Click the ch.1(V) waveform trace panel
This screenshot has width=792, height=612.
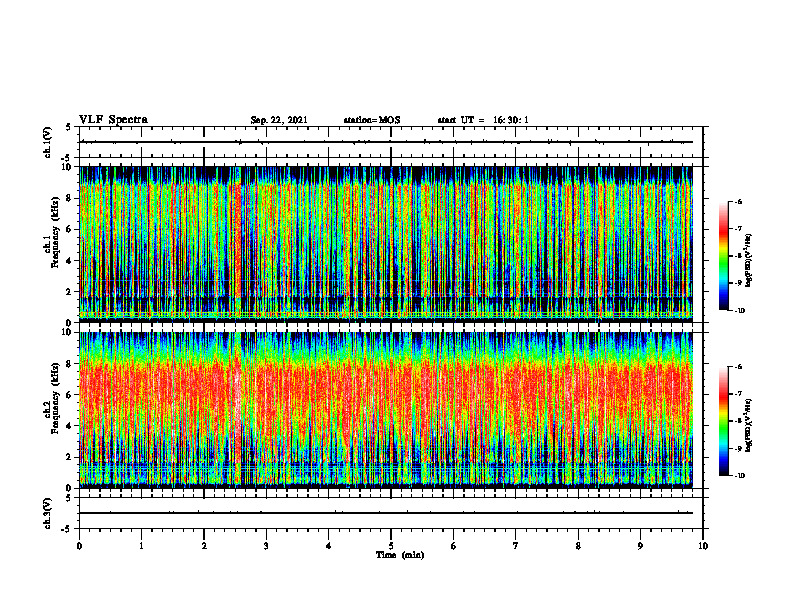[x=391, y=142]
